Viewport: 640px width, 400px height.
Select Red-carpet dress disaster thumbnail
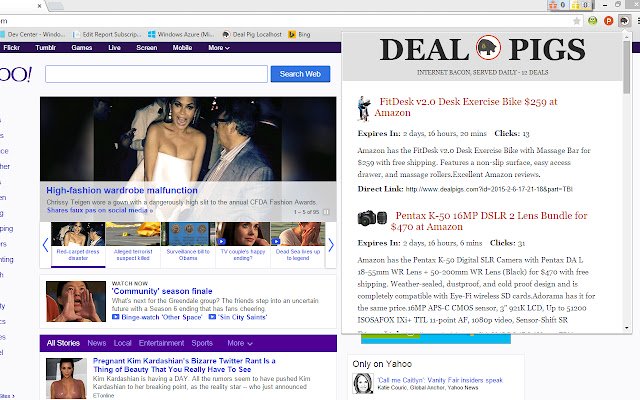pos(78,244)
